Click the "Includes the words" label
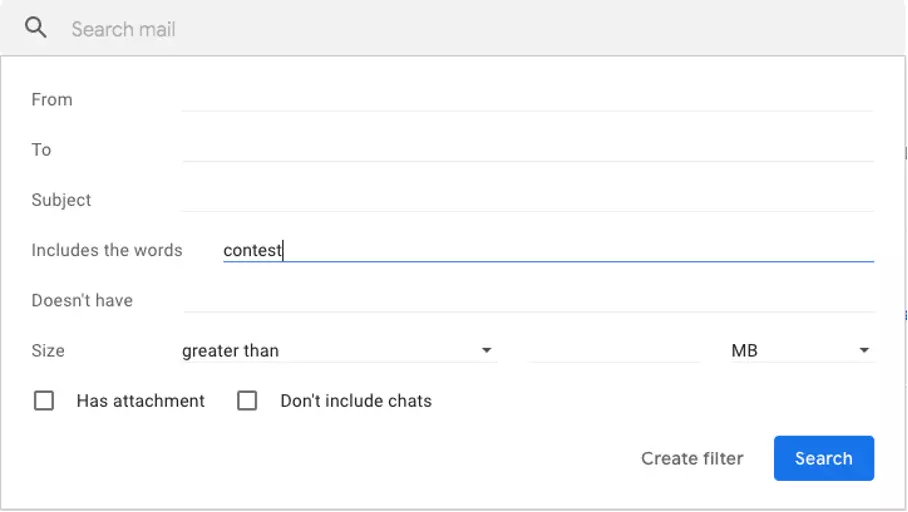Screen dimensions: 908x512 tap(107, 250)
